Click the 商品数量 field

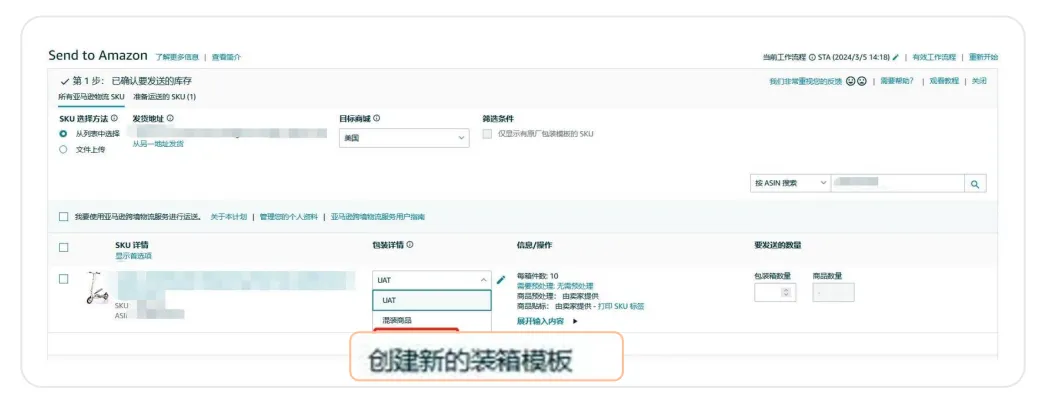tap(833, 292)
